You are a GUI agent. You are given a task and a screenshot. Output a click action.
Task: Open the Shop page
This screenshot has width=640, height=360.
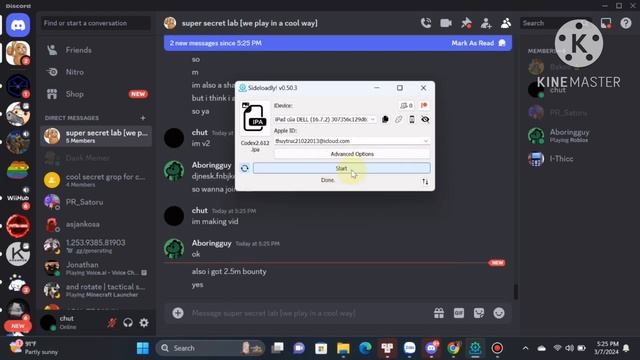(96, 94)
